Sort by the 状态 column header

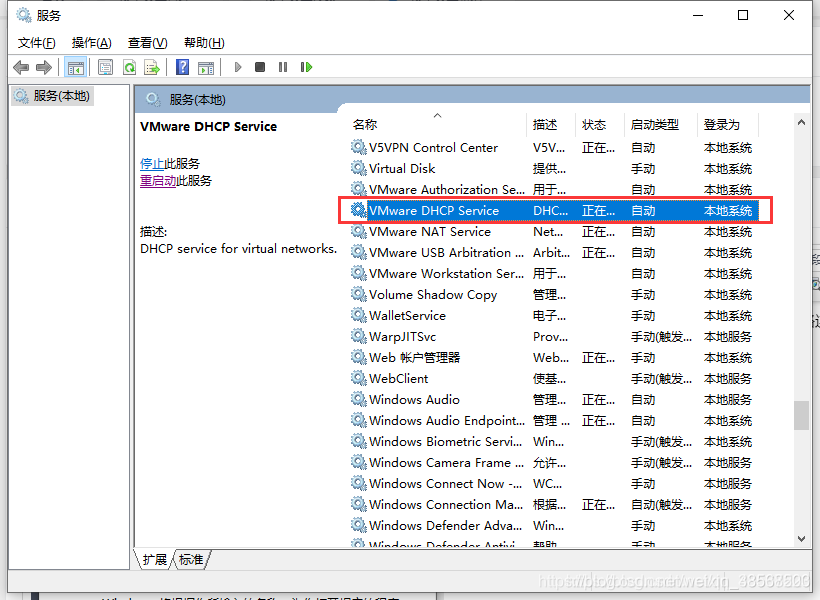(600, 124)
